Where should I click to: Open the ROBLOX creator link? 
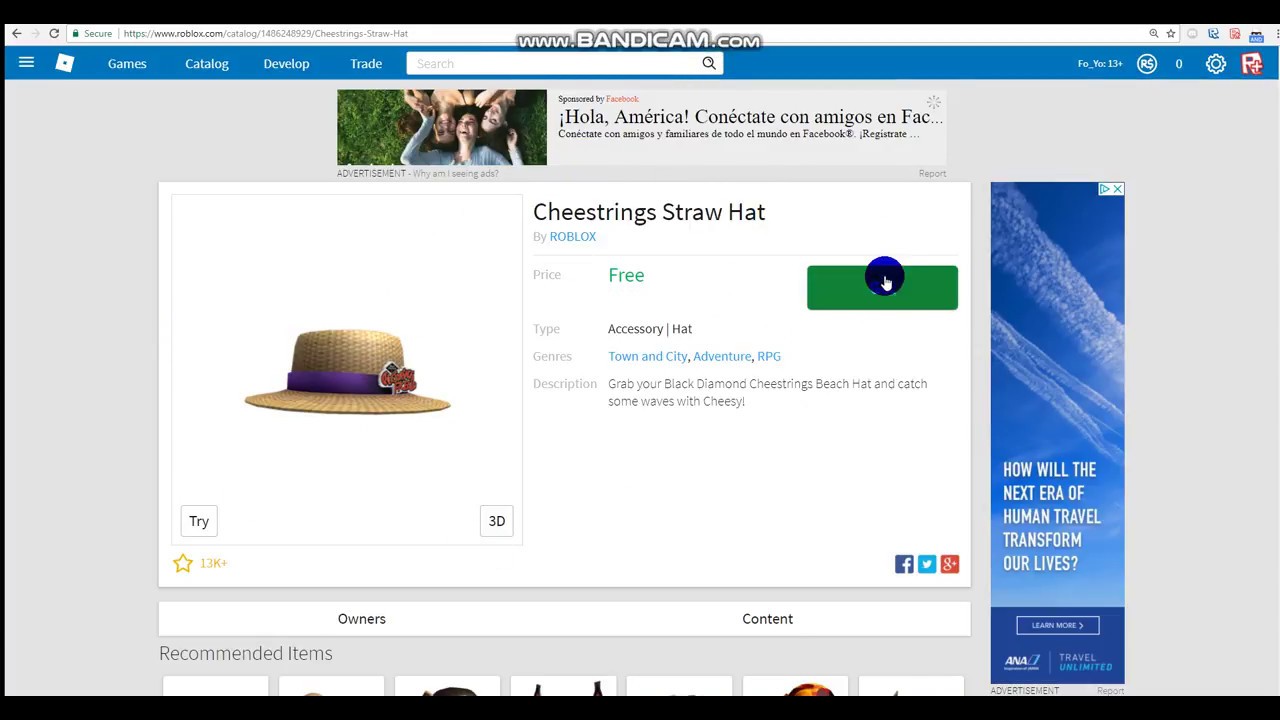573,236
